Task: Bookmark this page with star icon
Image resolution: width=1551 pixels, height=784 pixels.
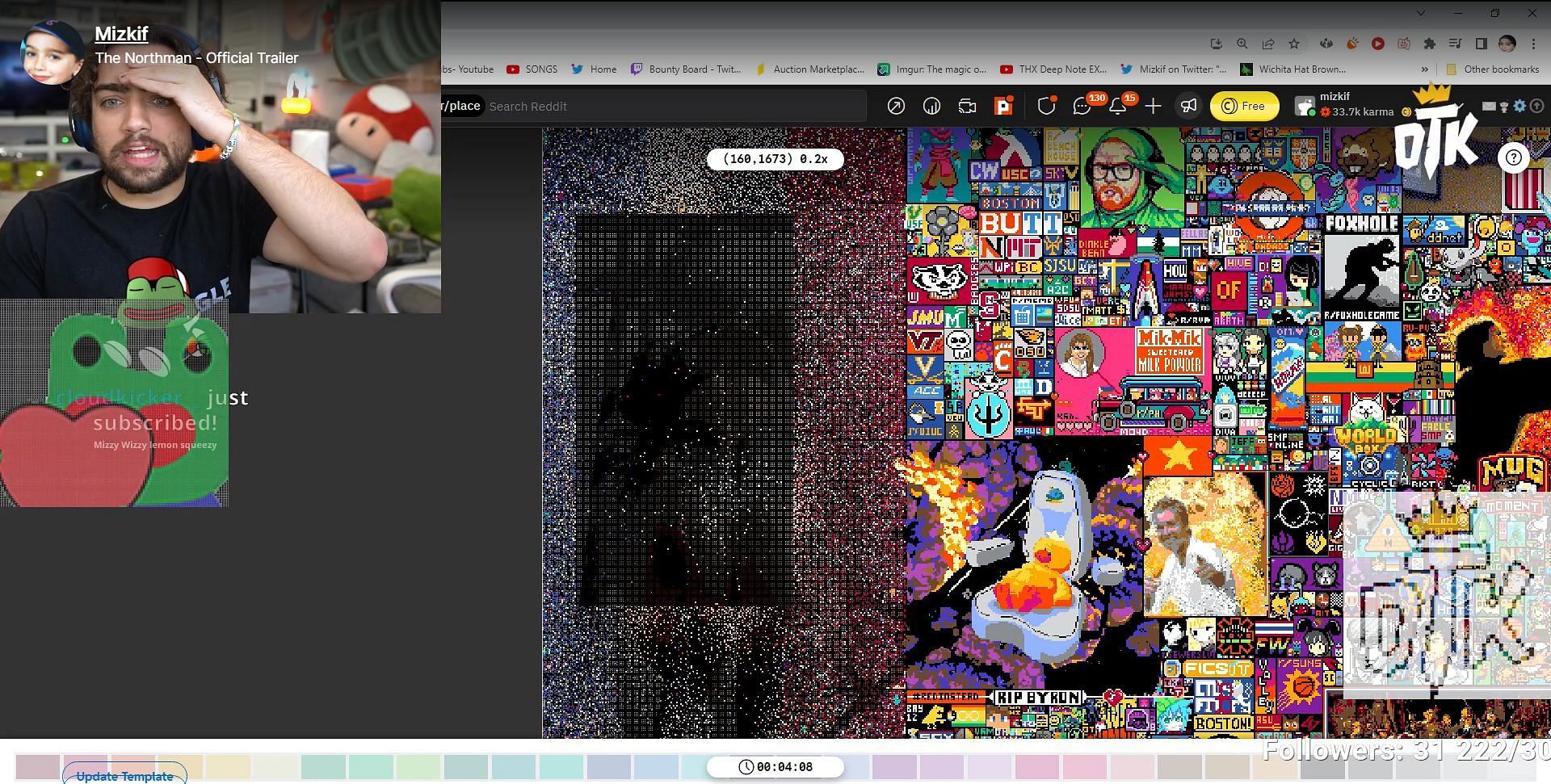Action: coord(1294,44)
